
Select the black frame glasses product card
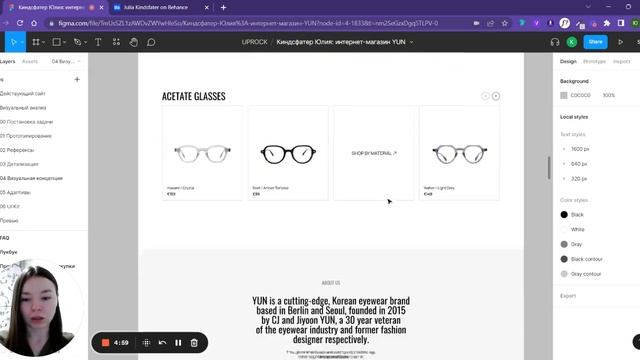point(288,153)
